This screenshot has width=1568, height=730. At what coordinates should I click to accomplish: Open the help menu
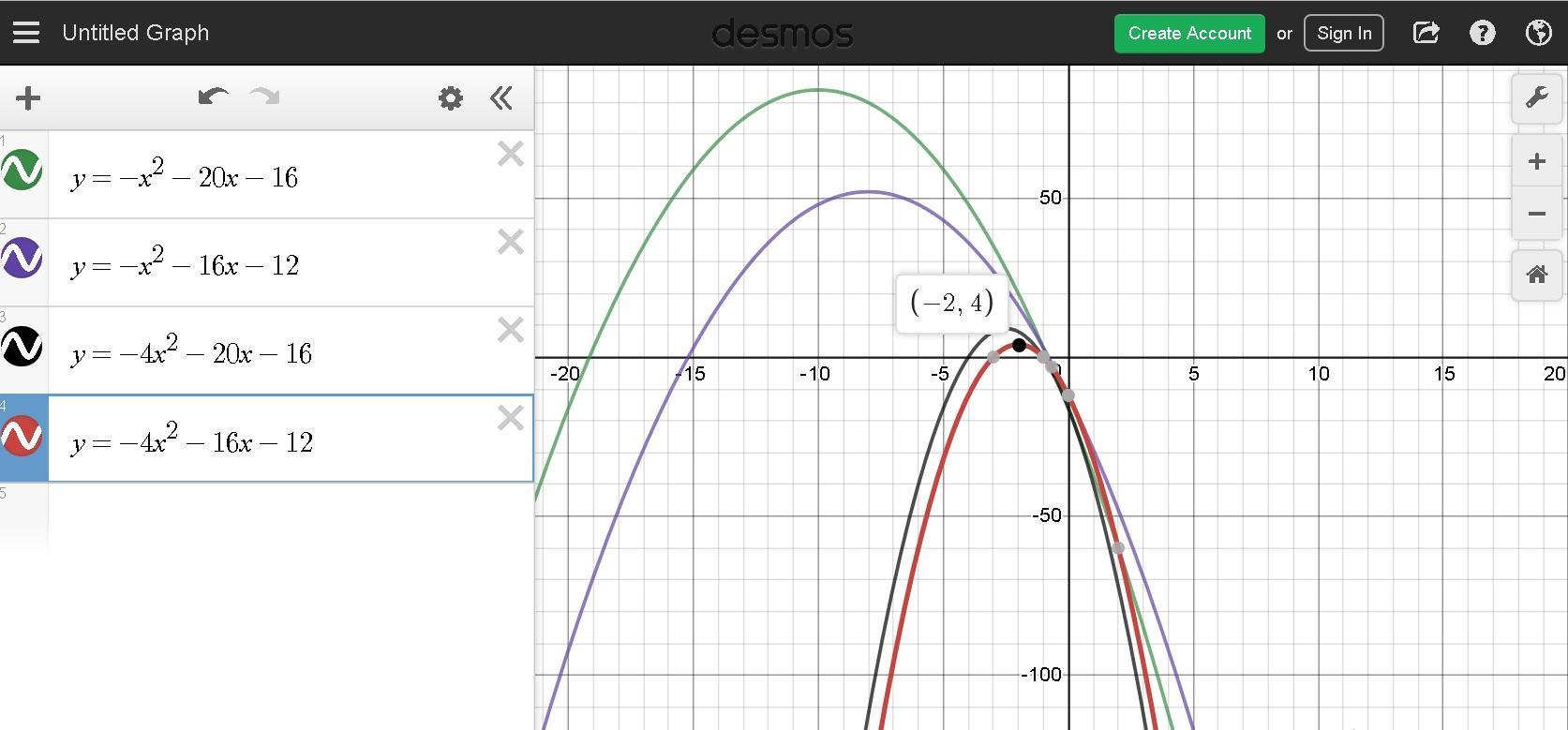tap(1482, 33)
